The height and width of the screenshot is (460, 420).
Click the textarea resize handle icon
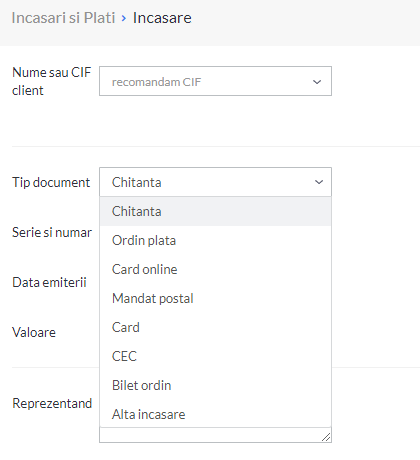[x=326, y=437]
